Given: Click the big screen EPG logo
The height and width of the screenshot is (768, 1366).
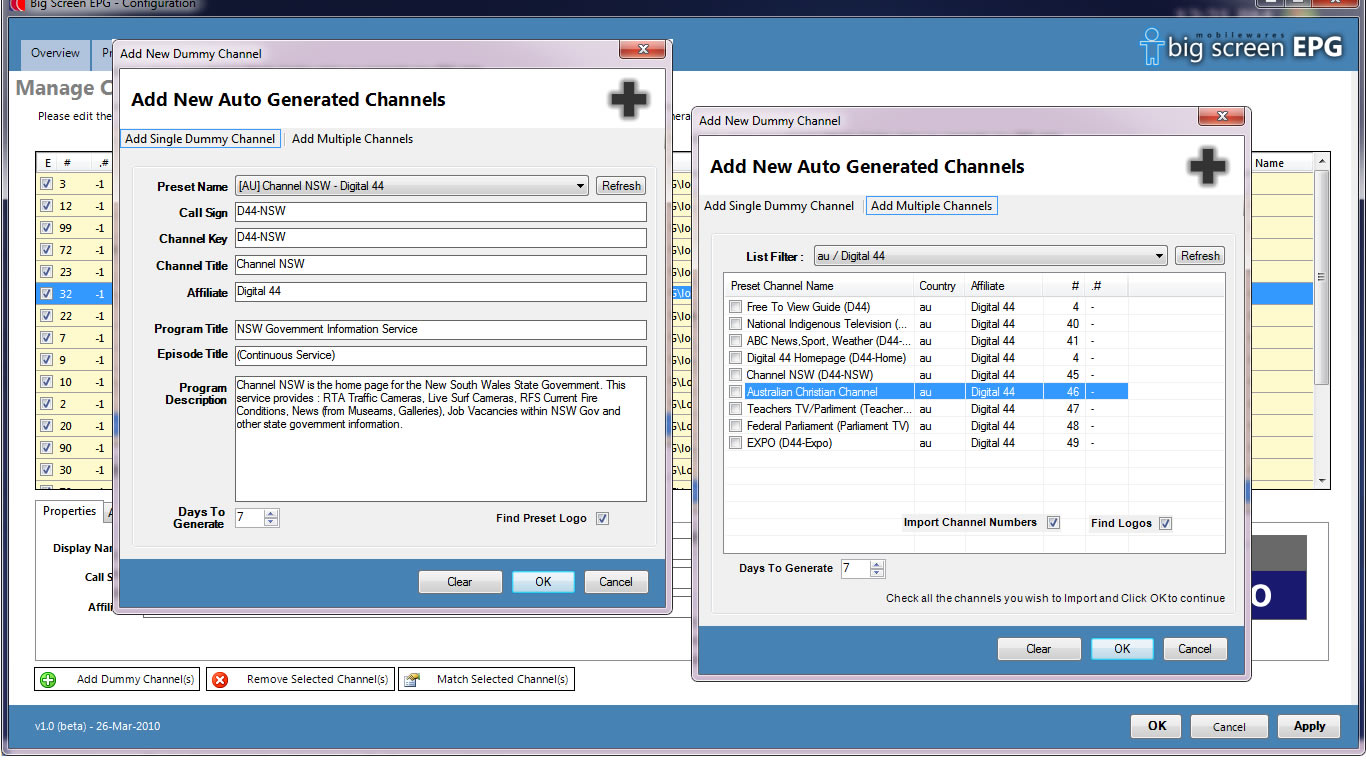Looking at the screenshot, I should 1241,46.
